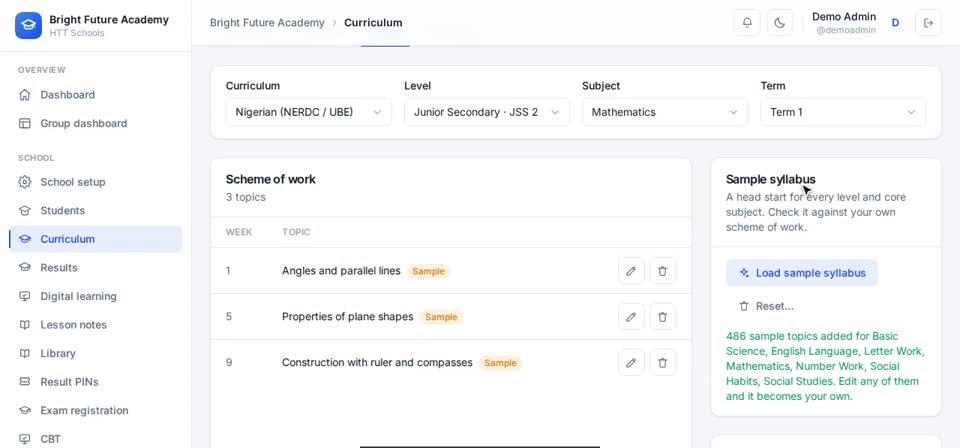This screenshot has width=960, height=448.
Task: Open the Library page
Action: (x=96, y=354)
